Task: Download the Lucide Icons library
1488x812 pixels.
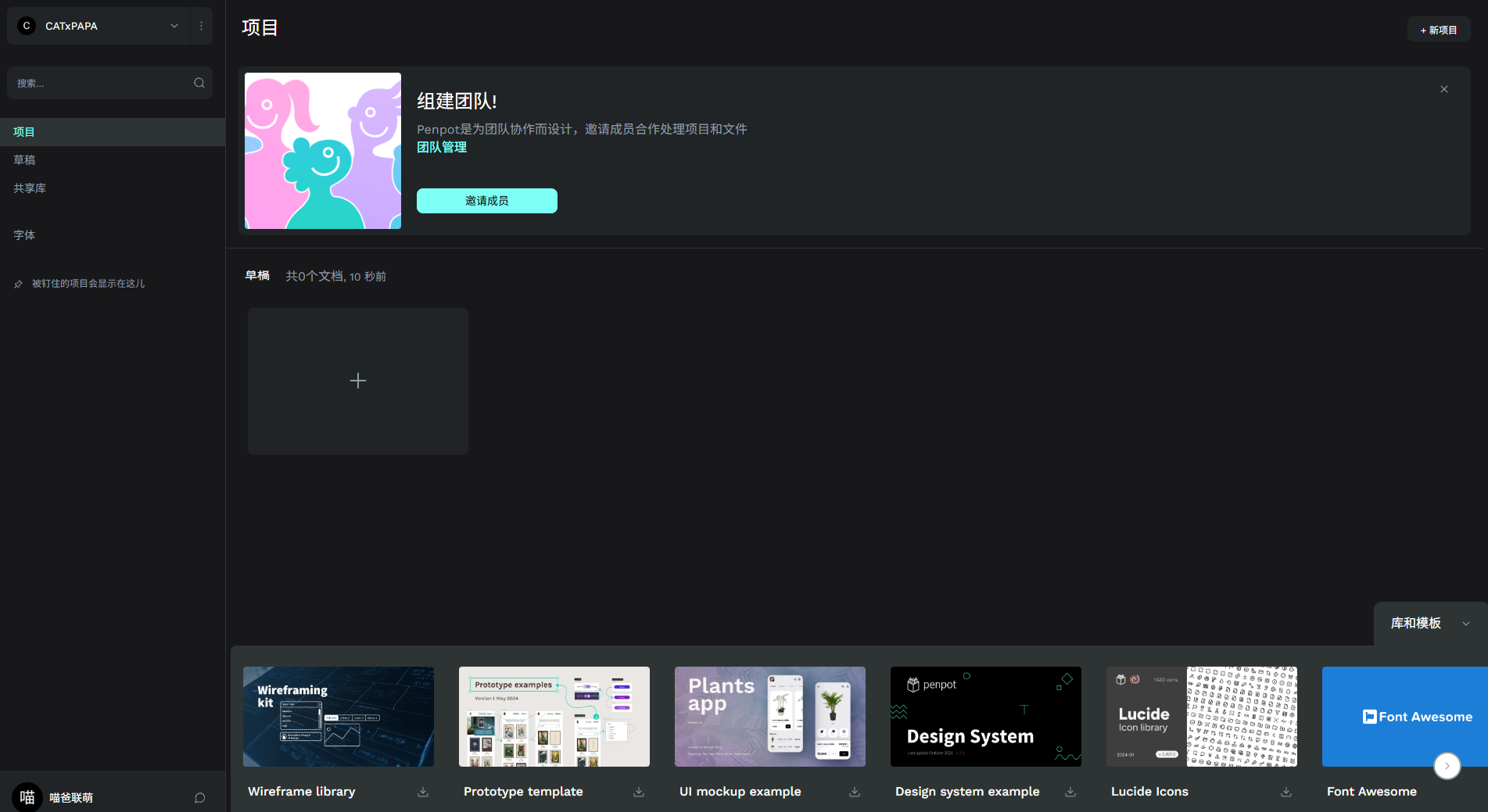Action: [1286, 792]
